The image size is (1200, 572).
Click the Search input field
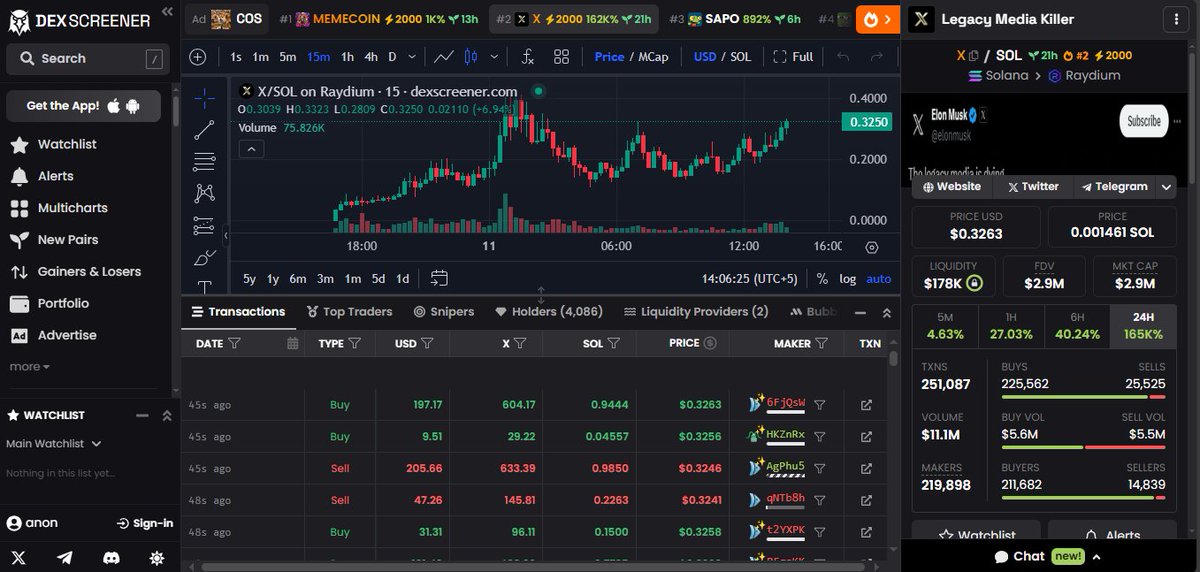click(85, 59)
